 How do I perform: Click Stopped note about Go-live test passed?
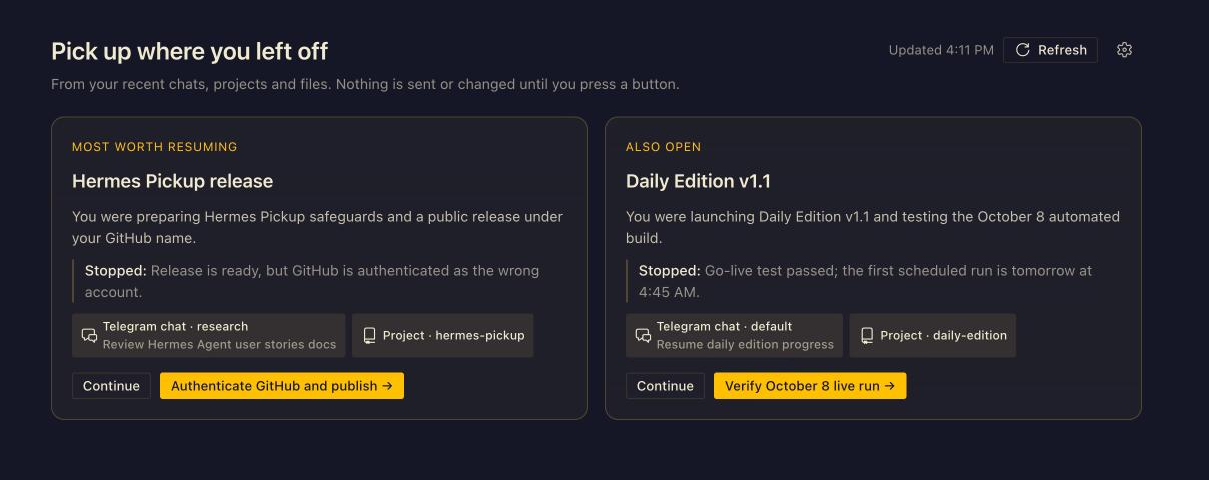pos(874,281)
